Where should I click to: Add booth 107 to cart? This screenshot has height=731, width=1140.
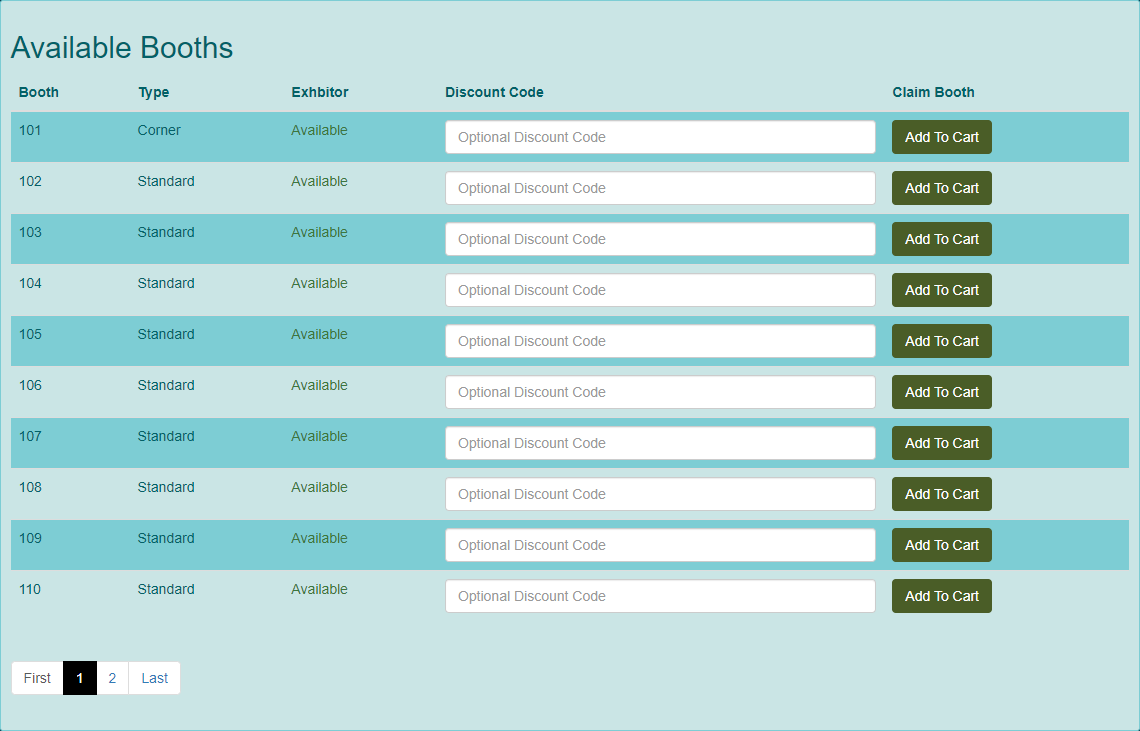click(x=942, y=442)
